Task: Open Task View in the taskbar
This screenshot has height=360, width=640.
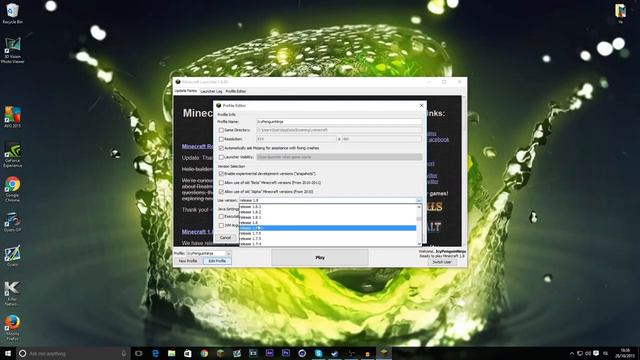Action: (139, 353)
